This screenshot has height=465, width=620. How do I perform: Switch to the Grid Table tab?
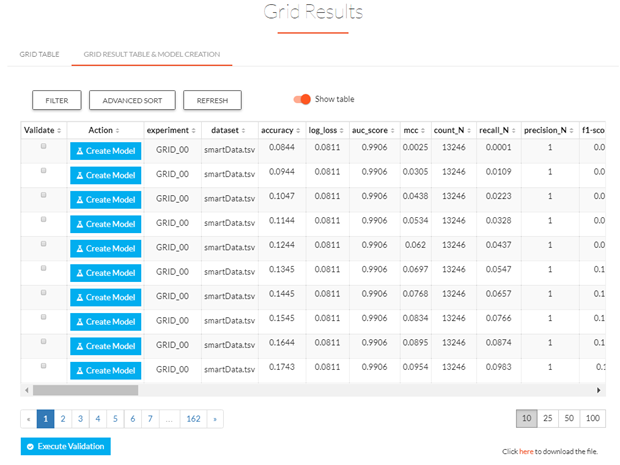tap(38, 53)
